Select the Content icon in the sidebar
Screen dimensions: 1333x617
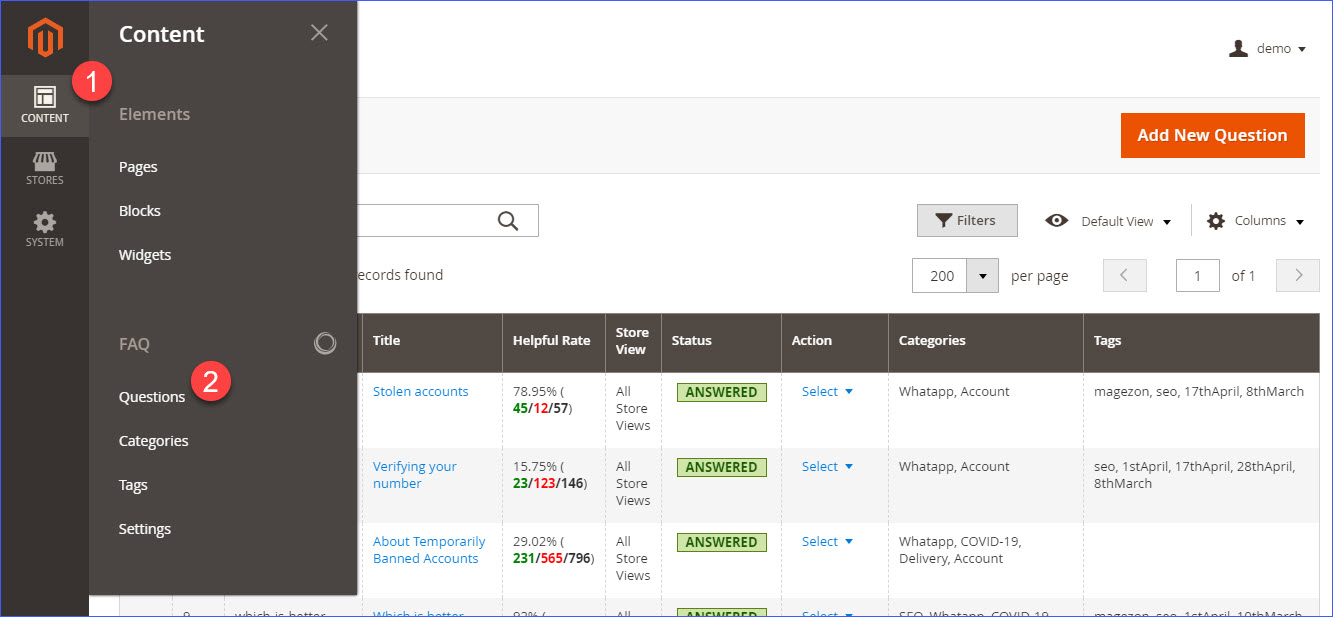[44, 103]
